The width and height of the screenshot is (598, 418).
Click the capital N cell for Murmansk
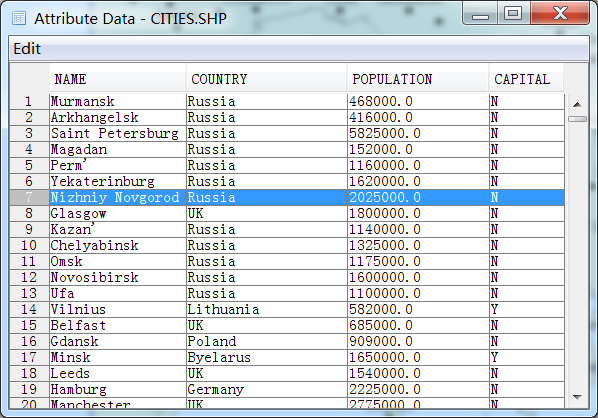[527, 101]
